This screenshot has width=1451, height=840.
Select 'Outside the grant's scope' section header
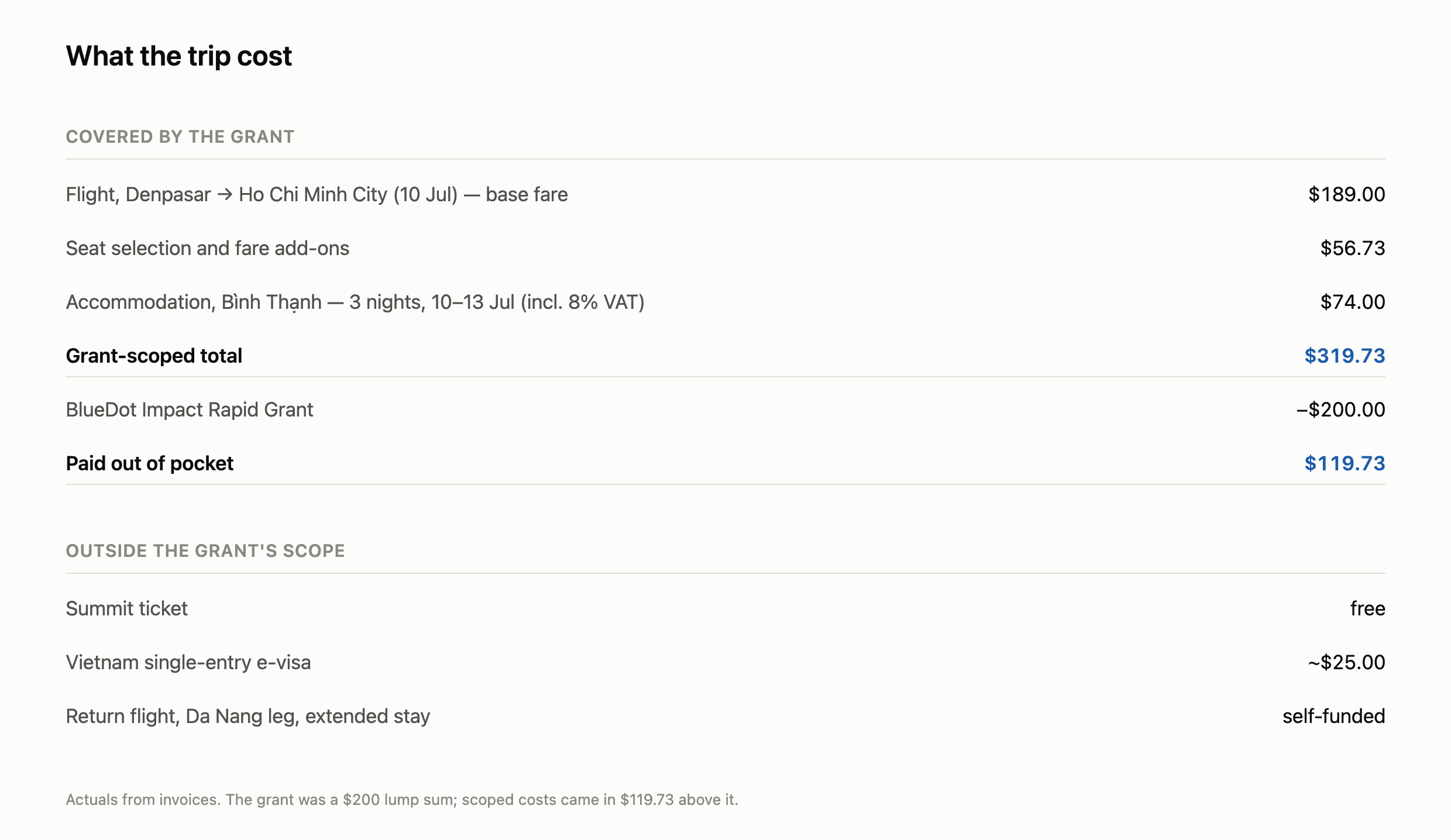(205, 550)
